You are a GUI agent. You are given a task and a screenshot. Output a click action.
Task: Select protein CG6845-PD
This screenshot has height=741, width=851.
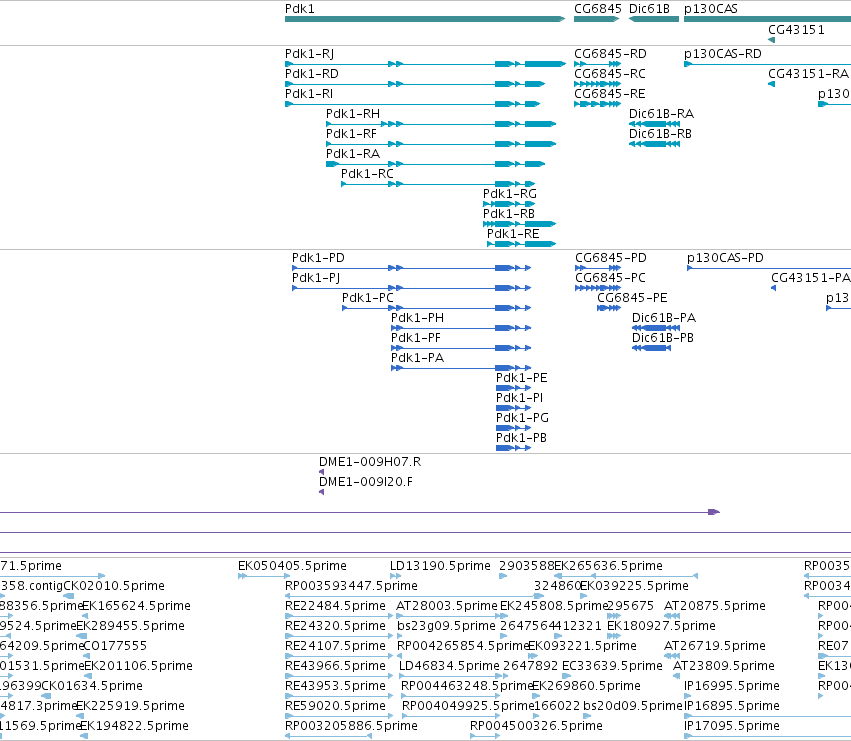(598, 268)
